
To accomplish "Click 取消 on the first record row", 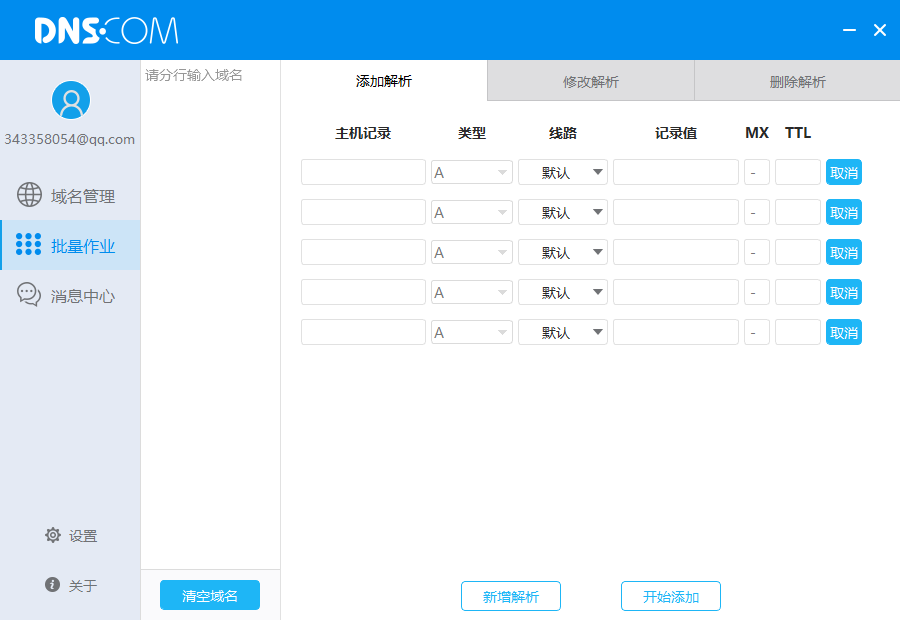I will tap(844, 171).
